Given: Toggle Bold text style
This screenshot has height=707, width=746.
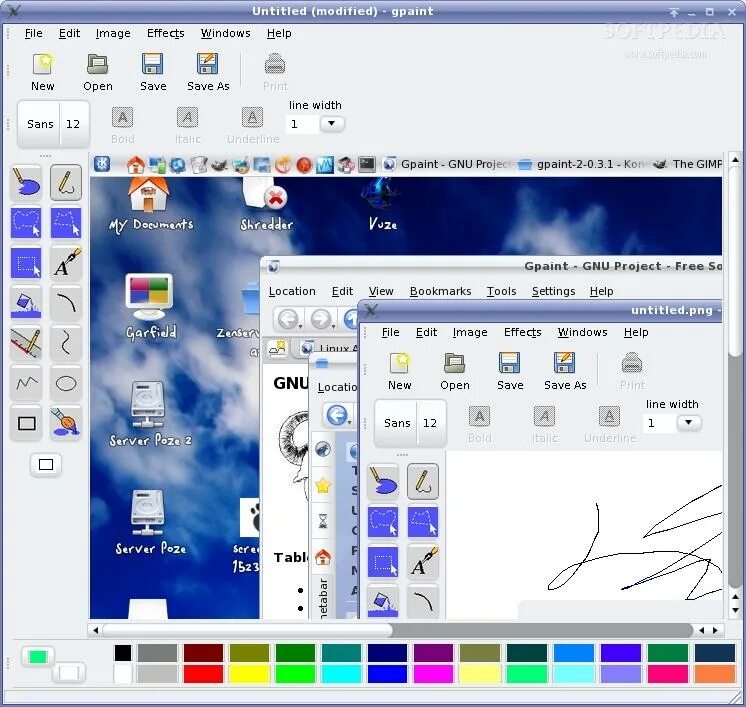Looking at the screenshot, I should [122, 125].
